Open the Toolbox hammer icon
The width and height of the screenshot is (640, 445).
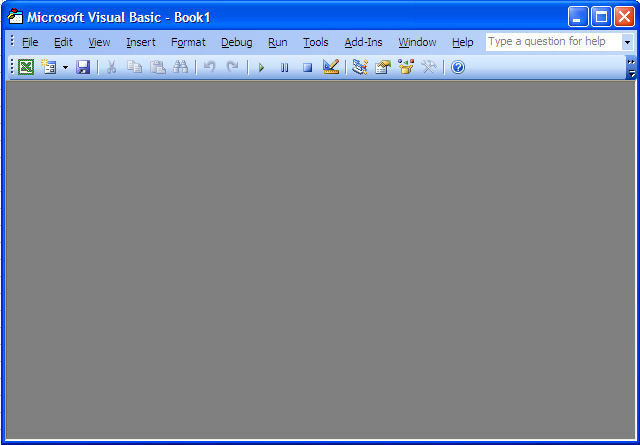pos(429,67)
